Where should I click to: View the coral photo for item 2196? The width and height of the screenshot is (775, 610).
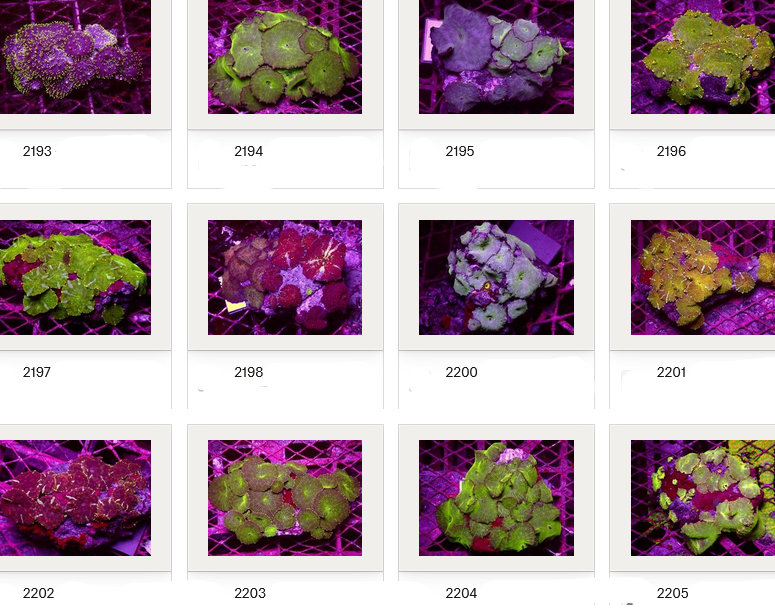(702, 56)
